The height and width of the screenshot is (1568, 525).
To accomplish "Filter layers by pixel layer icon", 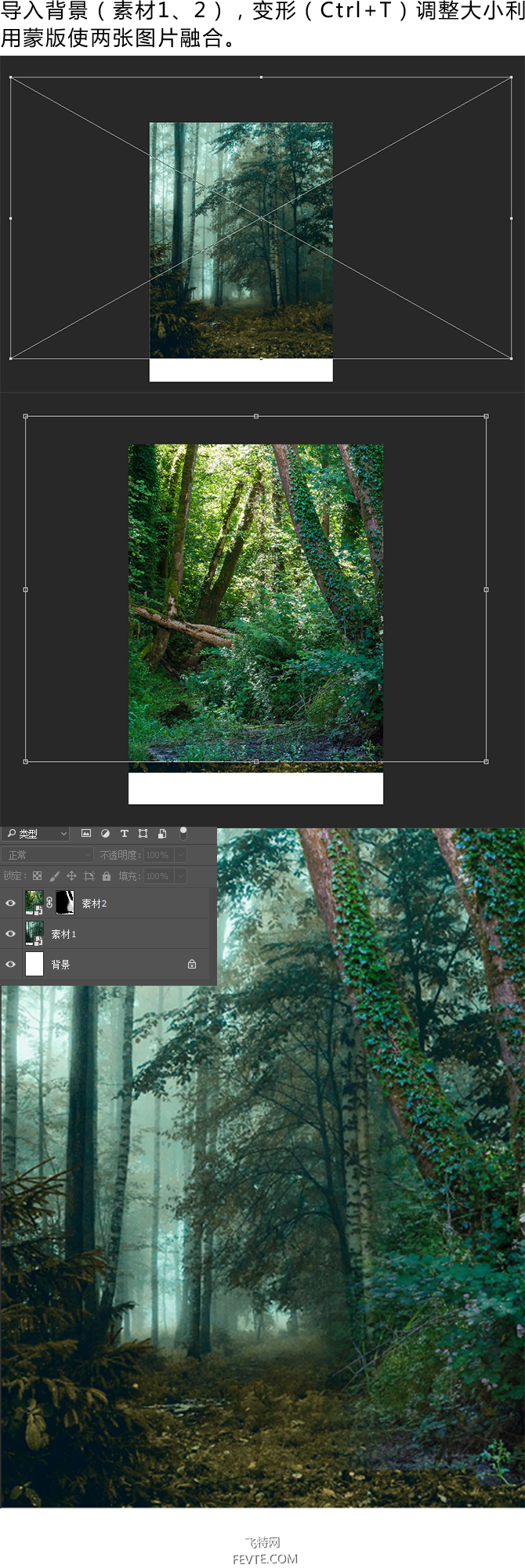I will click(86, 834).
